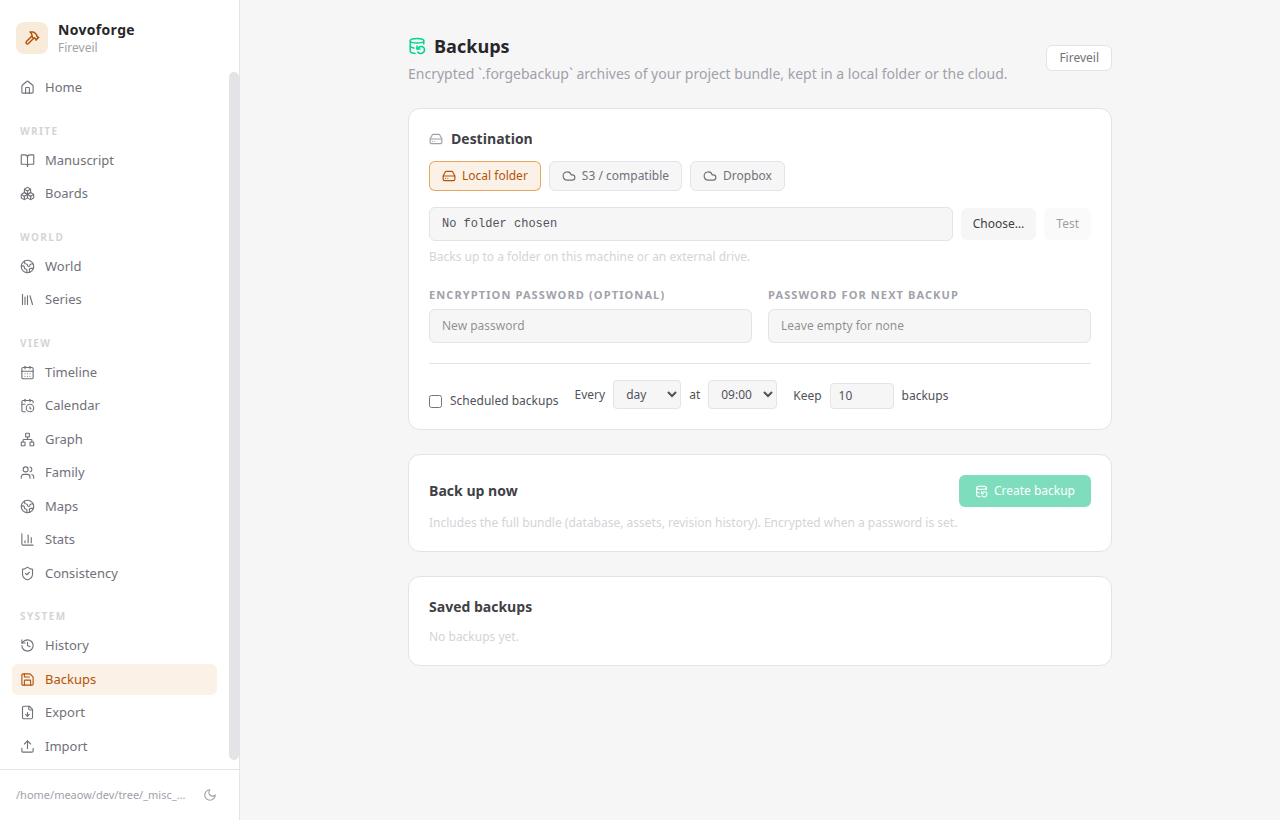Click the Choose... folder button

(x=998, y=224)
